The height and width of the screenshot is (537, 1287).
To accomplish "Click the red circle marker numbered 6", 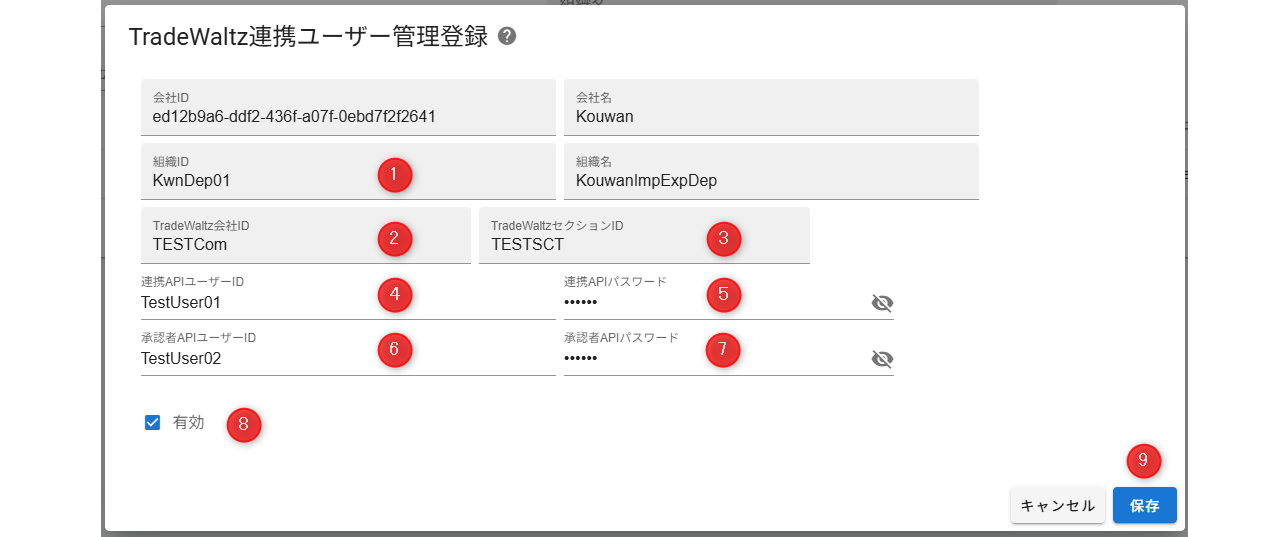I will [x=394, y=349].
